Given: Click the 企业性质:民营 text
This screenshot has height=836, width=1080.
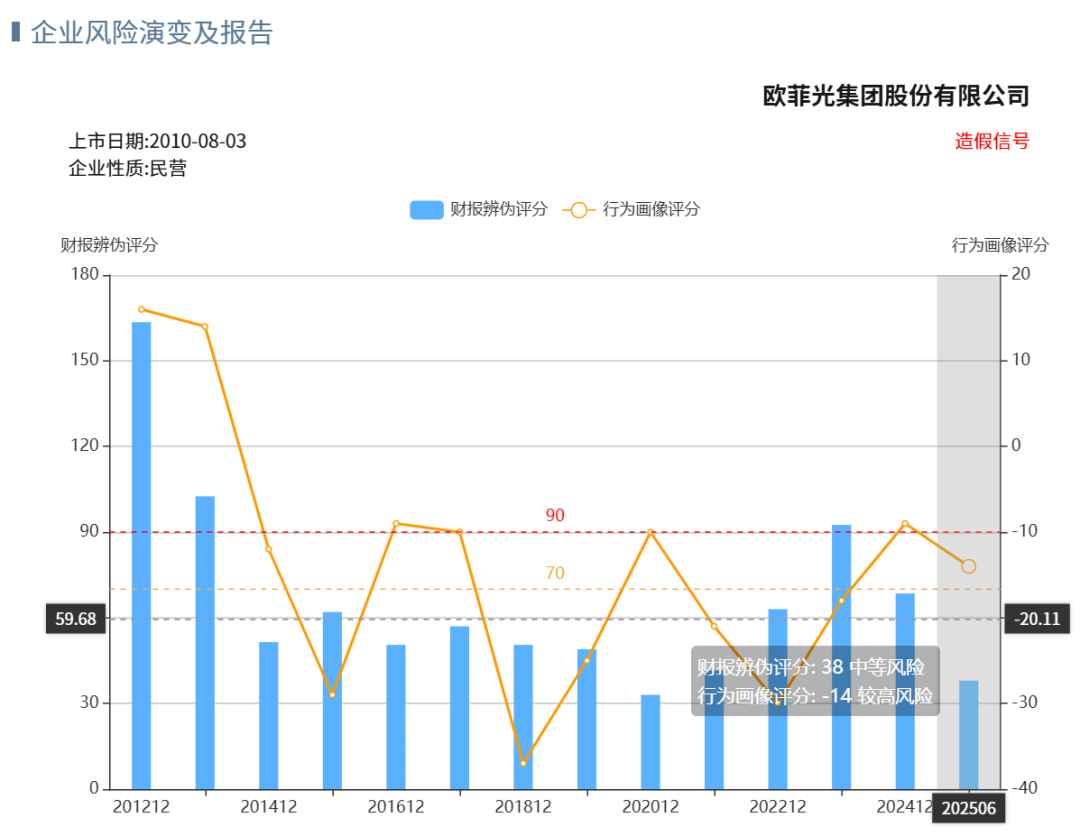Looking at the screenshot, I should [x=127, y=168].
